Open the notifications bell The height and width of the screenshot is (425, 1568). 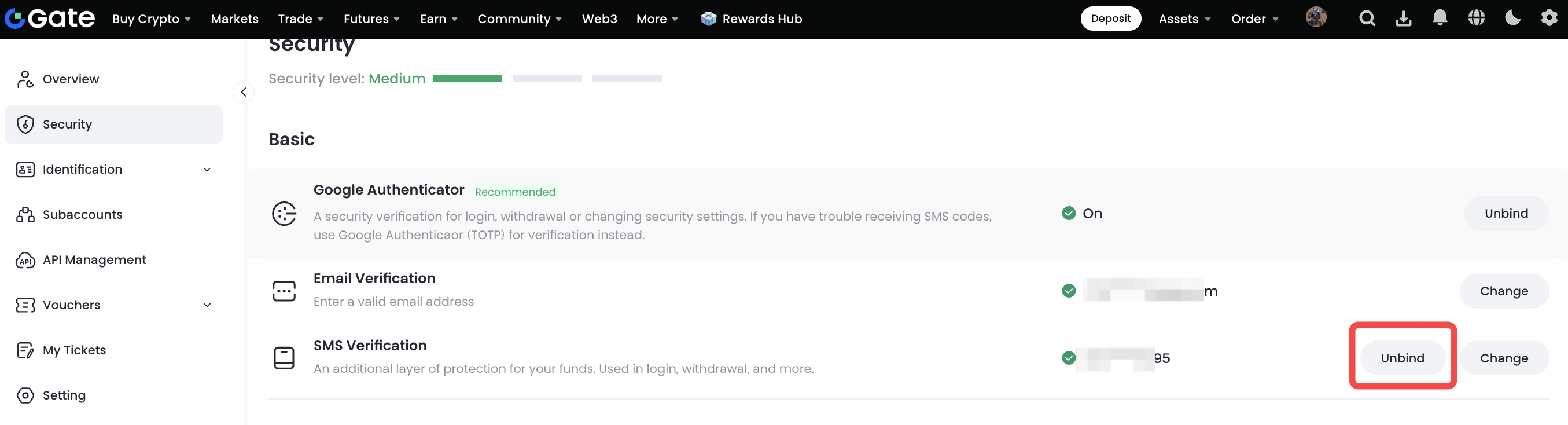pos(1440,19)
